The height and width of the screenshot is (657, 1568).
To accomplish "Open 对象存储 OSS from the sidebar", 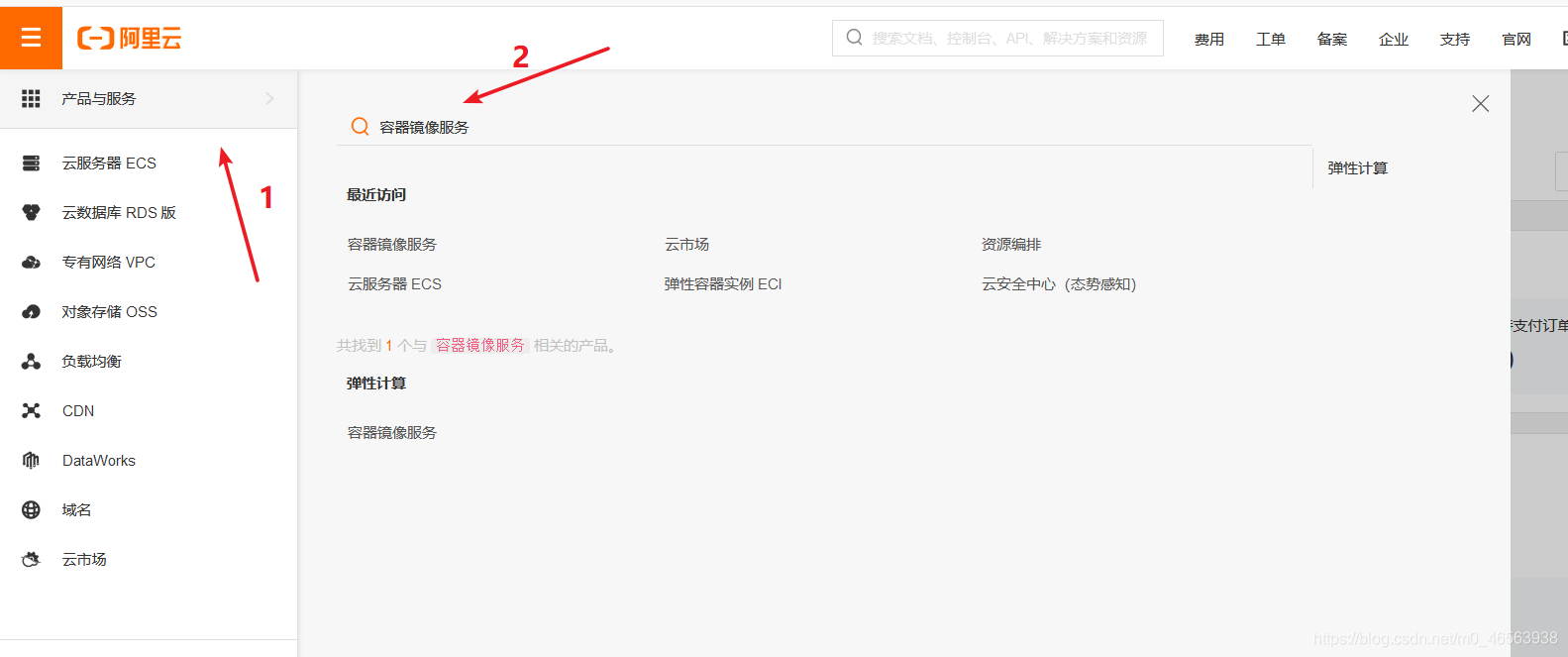I will click(x=109, y=311).
